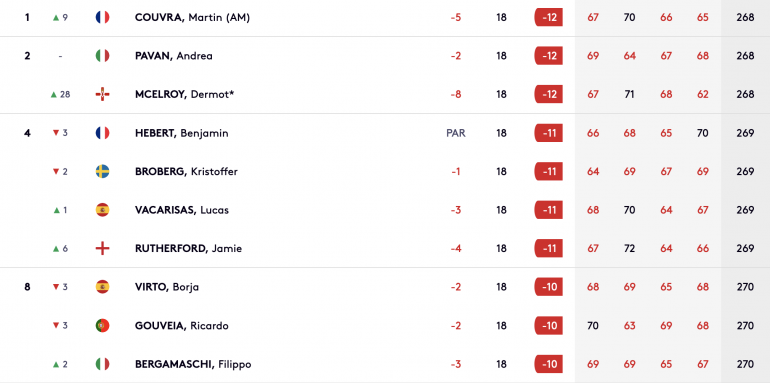Click the Swedish flag next to BROBERG, Kristoffer

(x=102, y=171)
